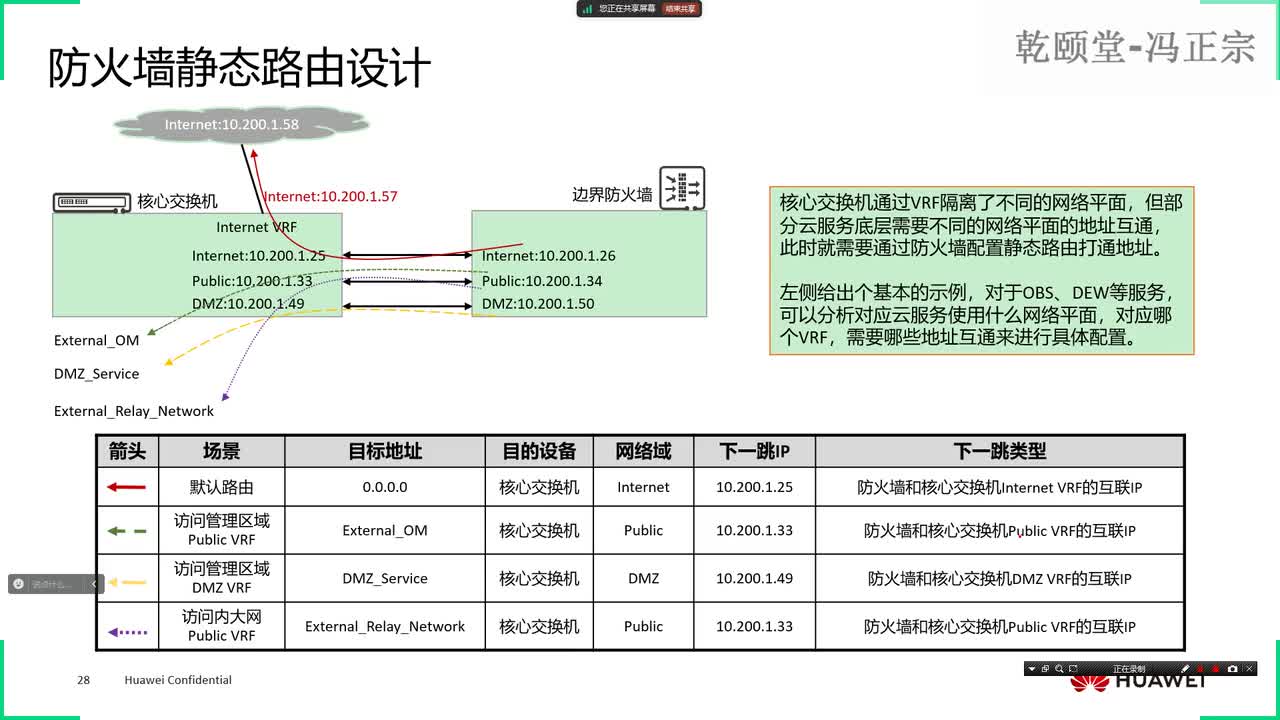Click the External_Relay_Network target address table cell
This screenshot has height=720, width=1280.
[385, 626]
